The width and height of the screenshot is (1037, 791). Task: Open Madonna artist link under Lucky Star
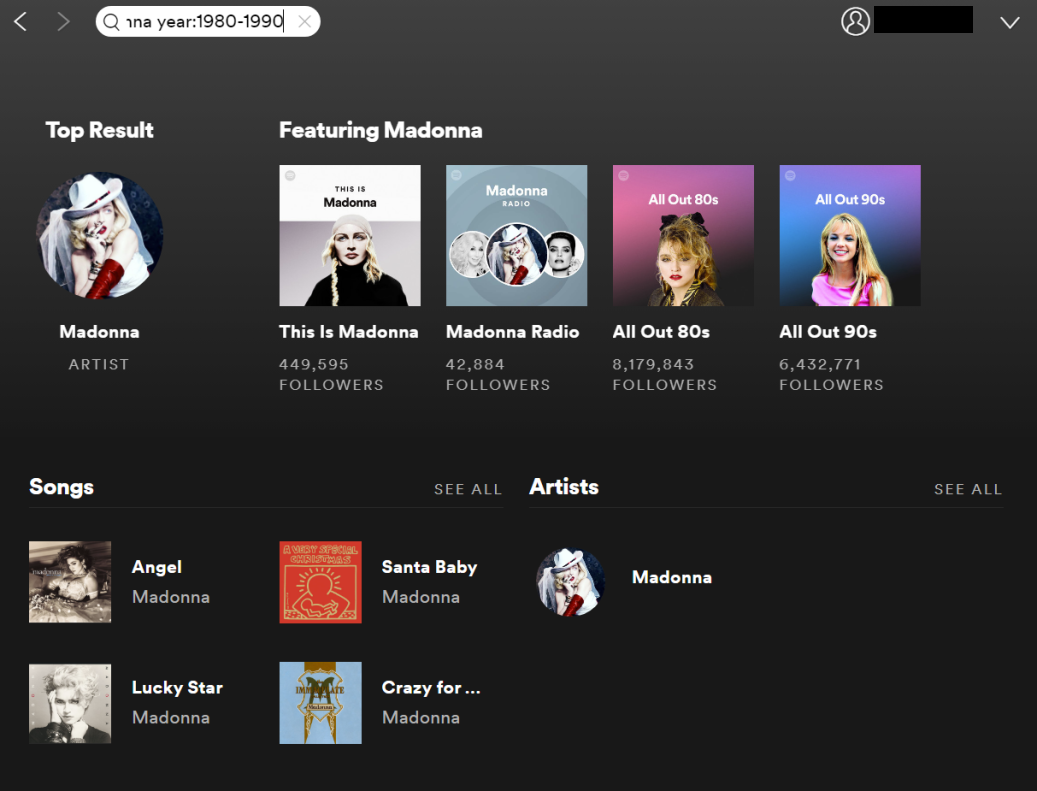[171, 717]
